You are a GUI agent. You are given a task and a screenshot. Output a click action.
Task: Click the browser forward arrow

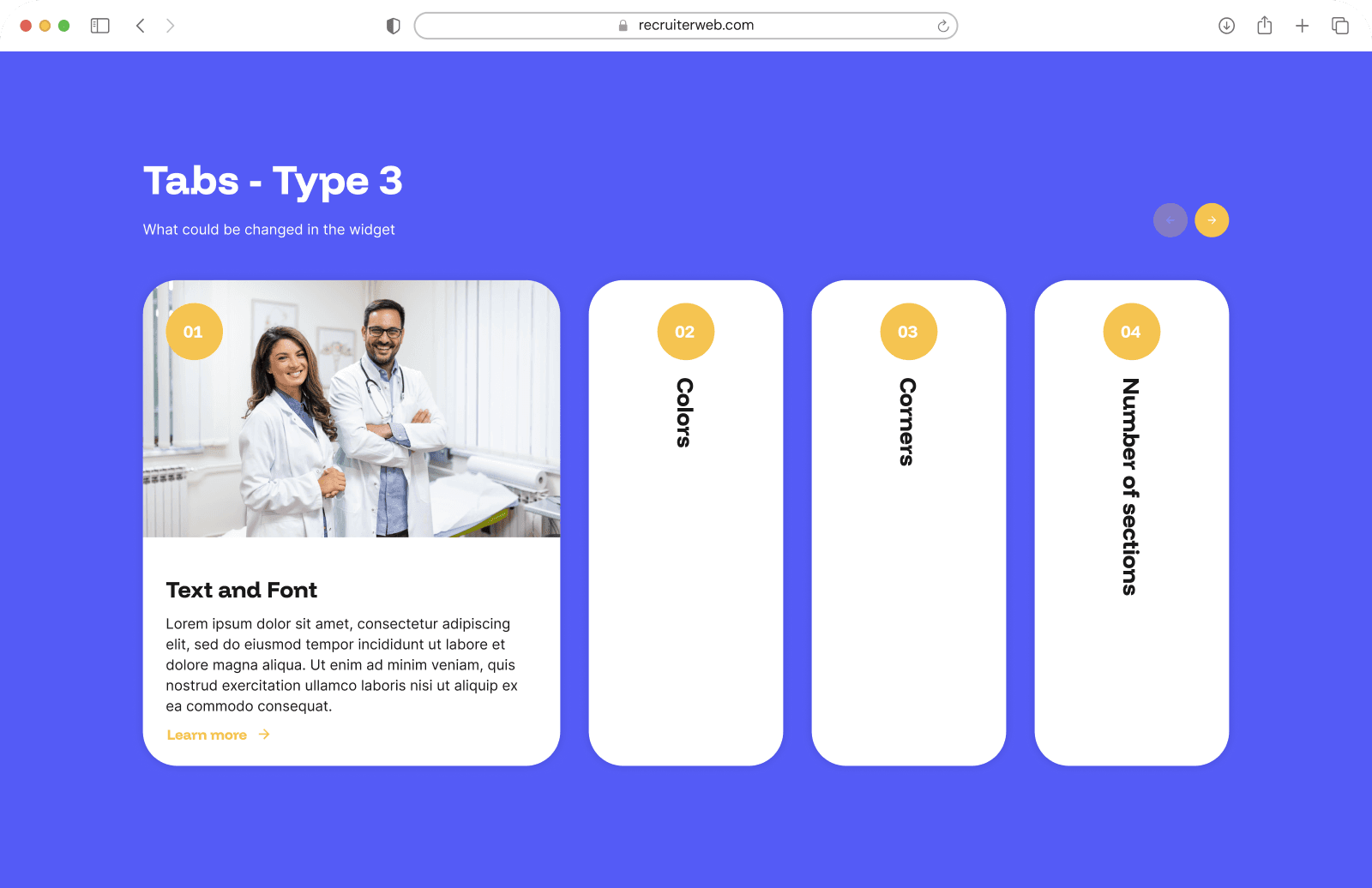point(170,26)
